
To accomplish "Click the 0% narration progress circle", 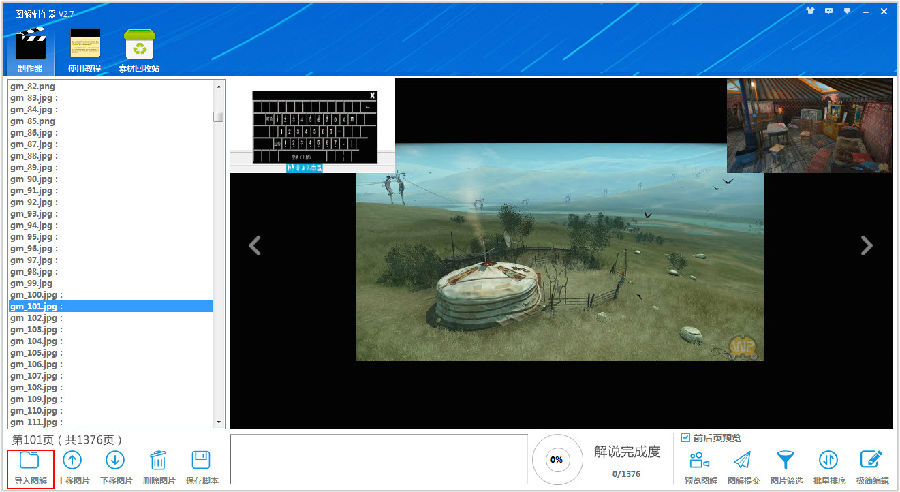I will point(556,459).
